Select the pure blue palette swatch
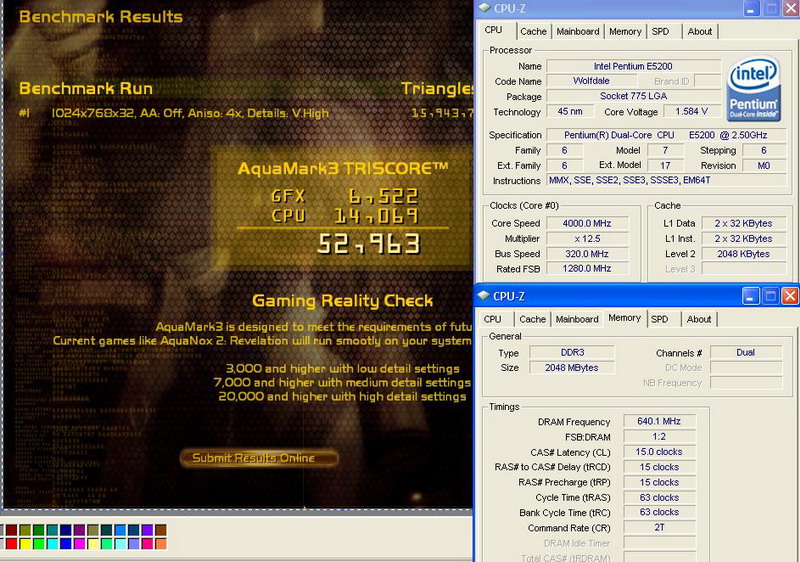800x562 pixels. [66, 544]
